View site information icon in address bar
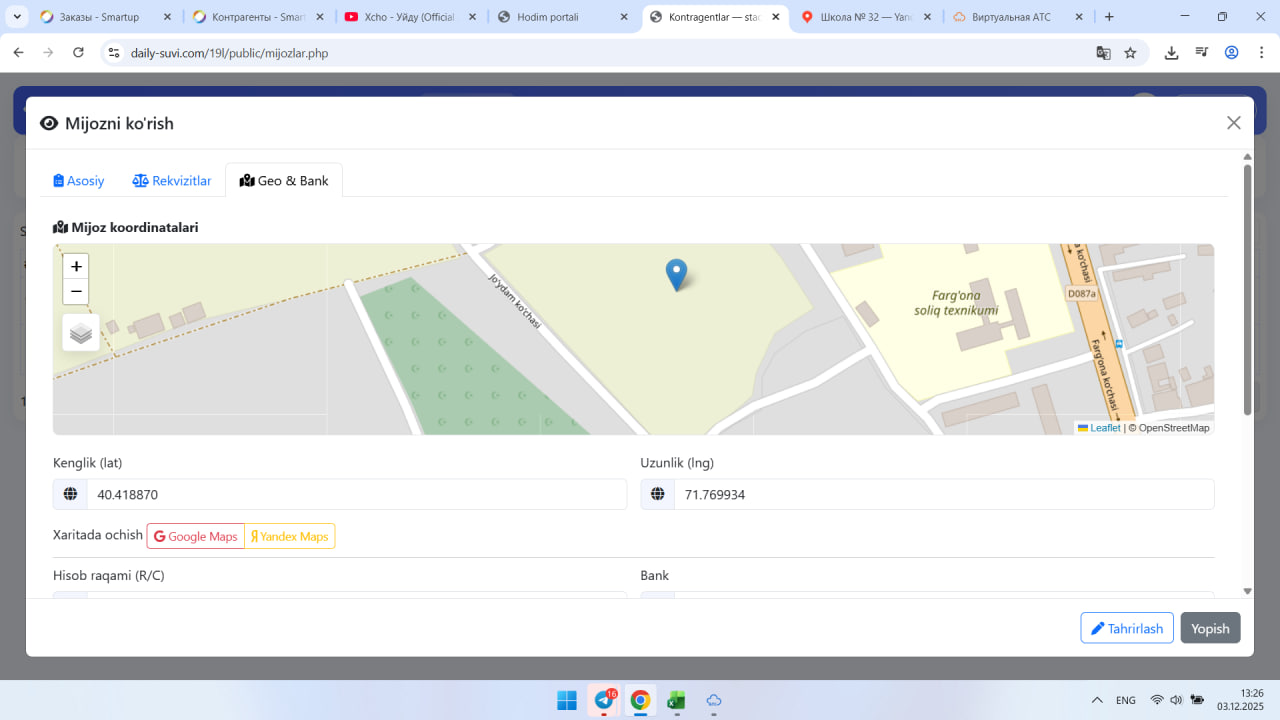The height and width of the screenshot is (720, 1280). point(113,53)
